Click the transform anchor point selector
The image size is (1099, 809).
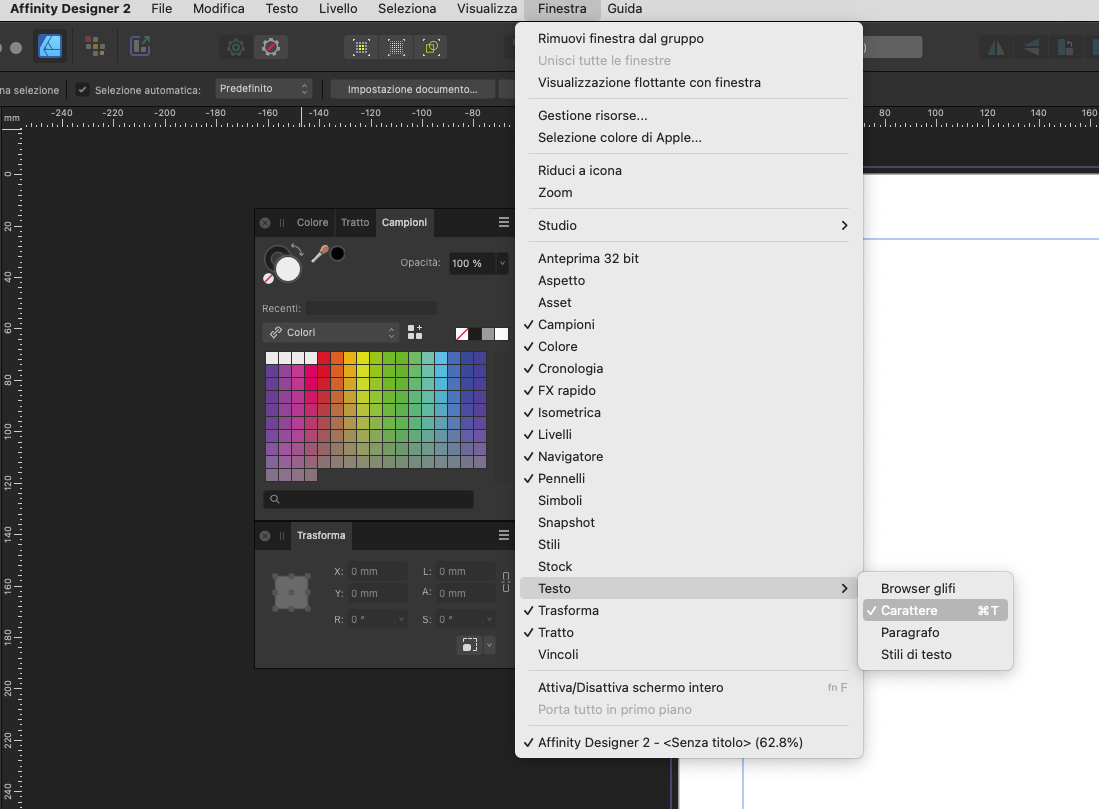[291, 593]
